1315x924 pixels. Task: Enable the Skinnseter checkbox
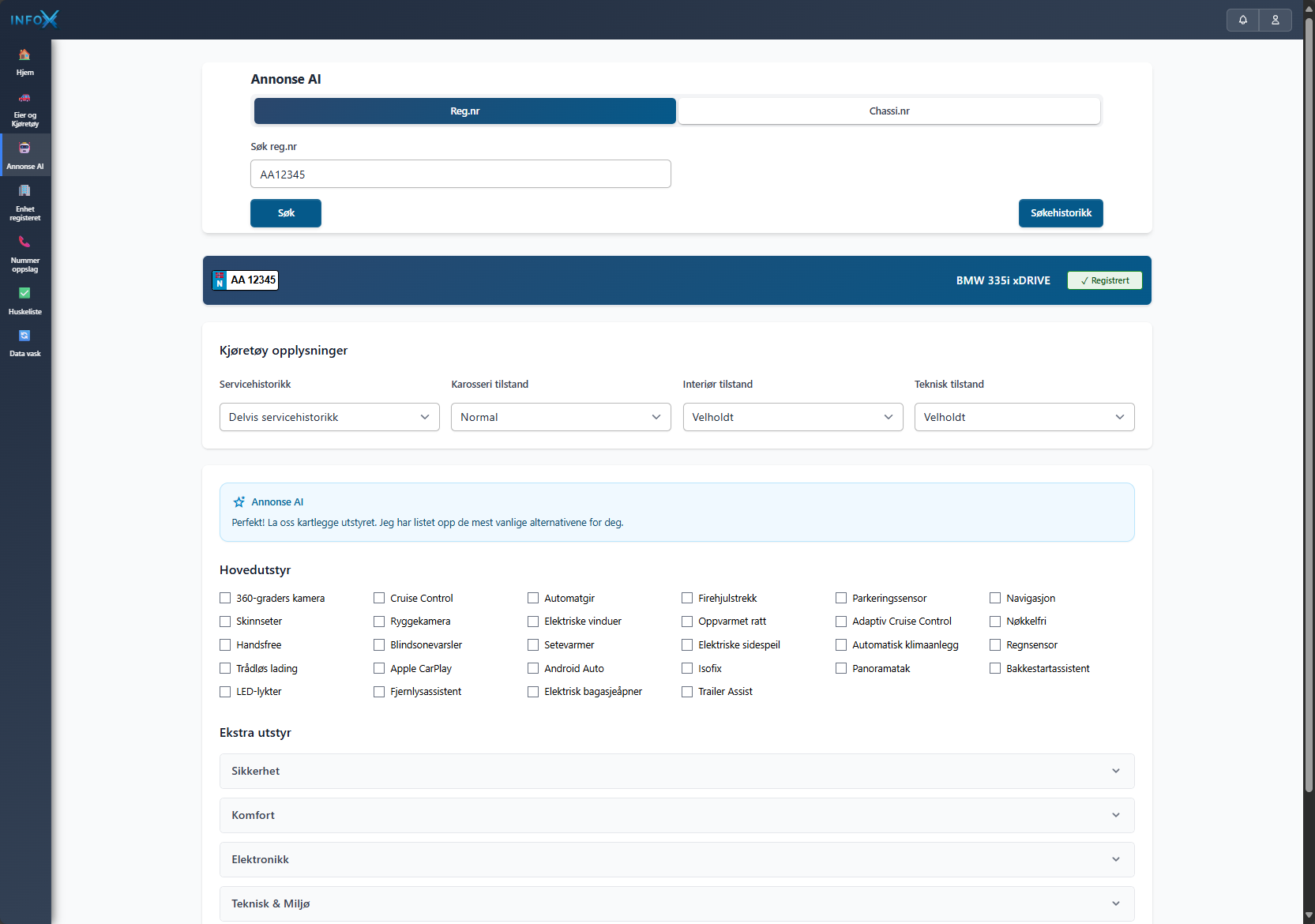(225, 622)
